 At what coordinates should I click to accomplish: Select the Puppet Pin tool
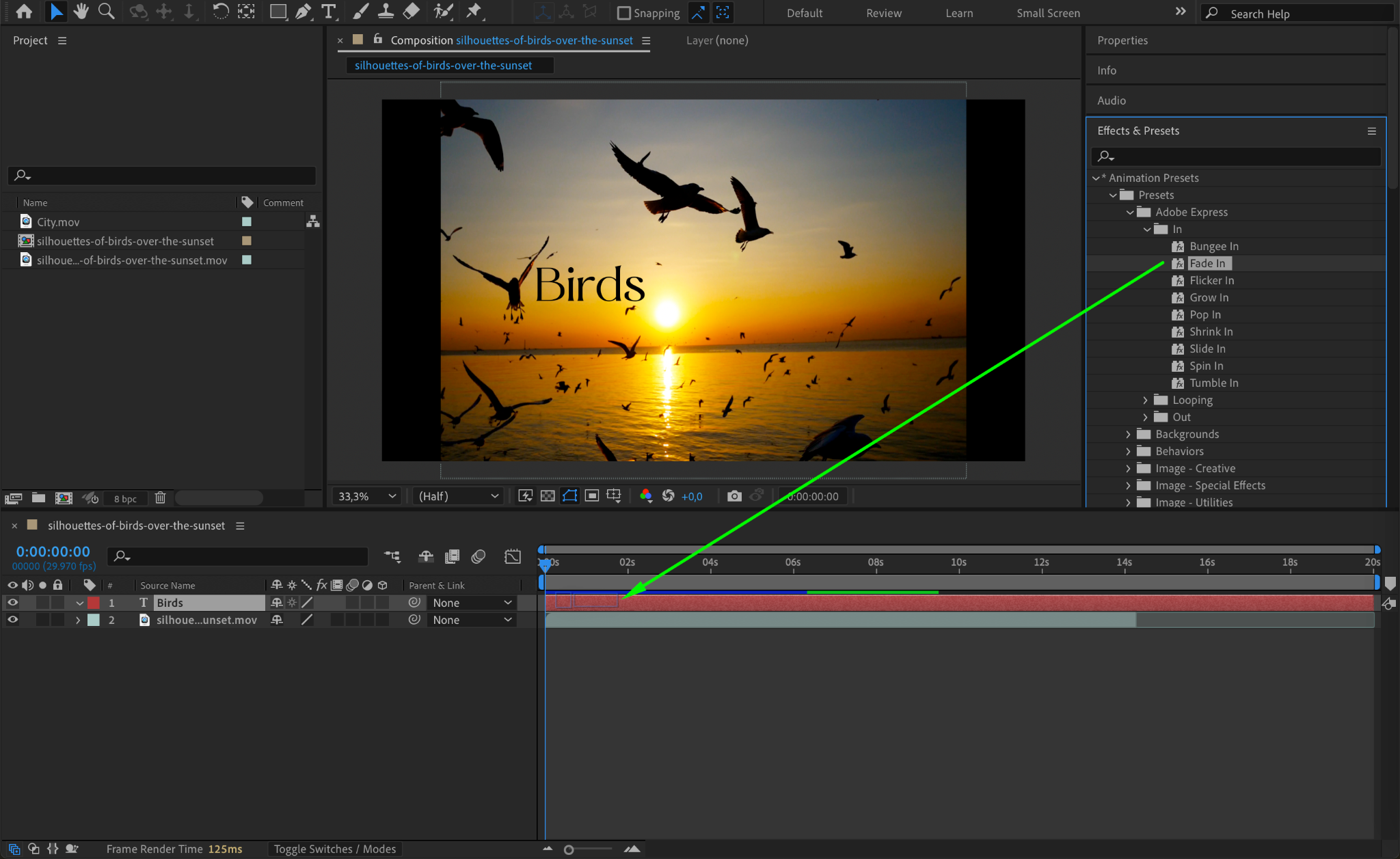pos(473,11)
